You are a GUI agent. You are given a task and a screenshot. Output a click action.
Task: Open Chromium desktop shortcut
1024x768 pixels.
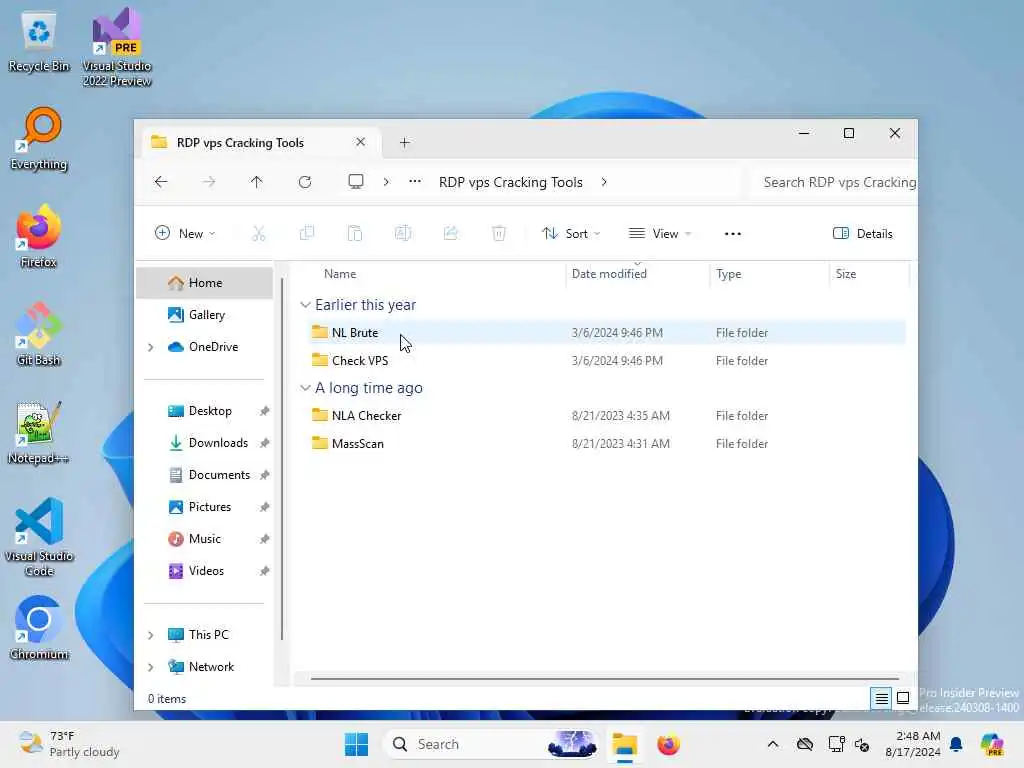39,628
